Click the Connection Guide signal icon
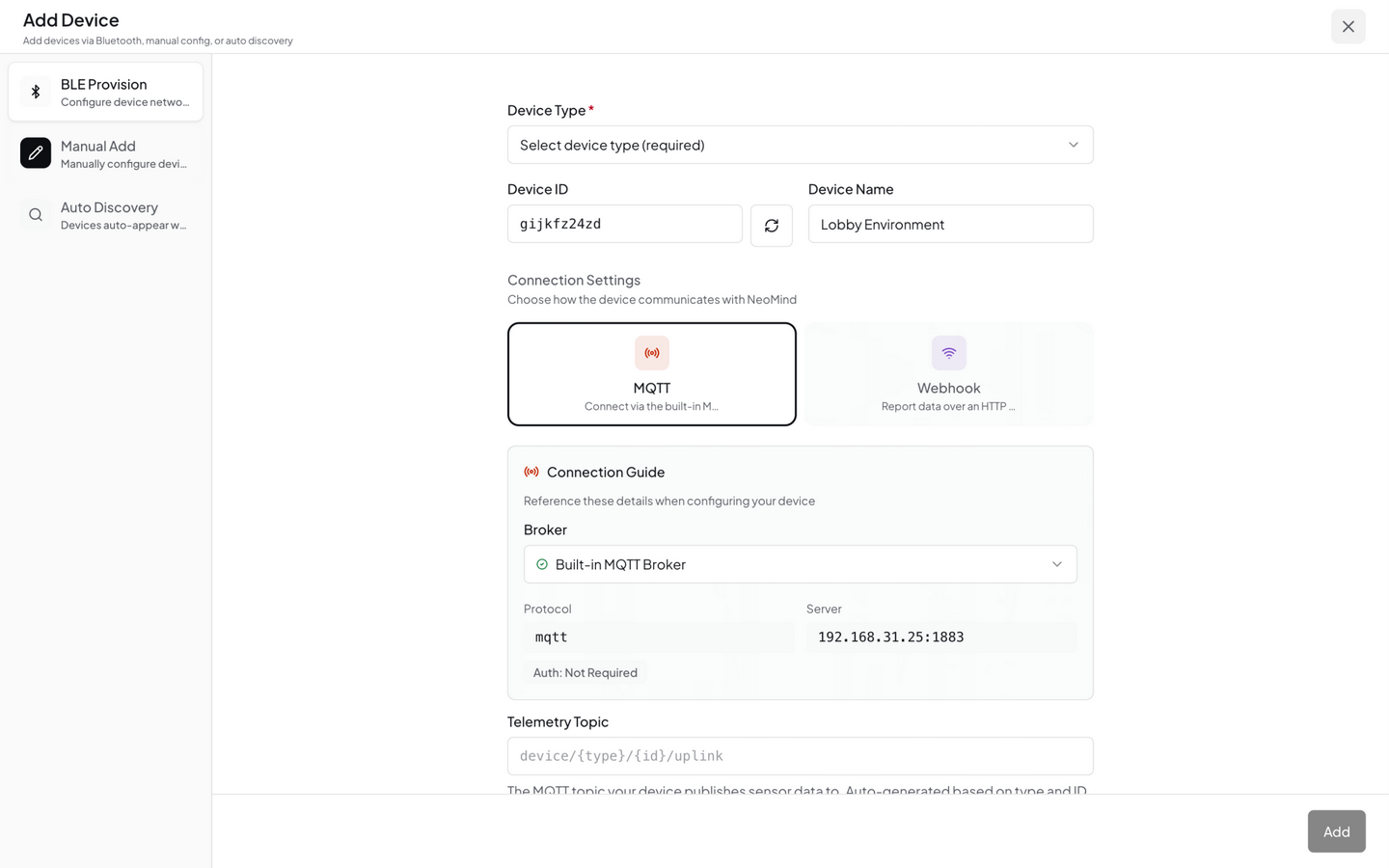The height and width of the screenshot is (868, 1389). click(x=531, y=472)
